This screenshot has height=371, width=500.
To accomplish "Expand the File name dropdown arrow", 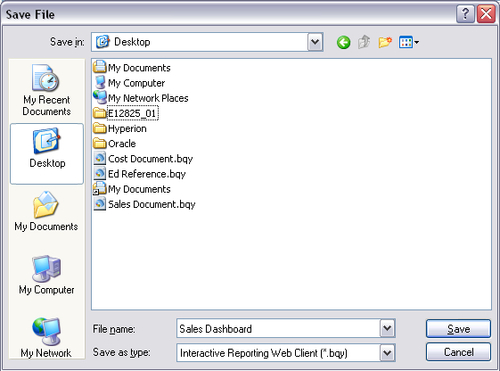I will pyautogui.click(x=387, y=329).
